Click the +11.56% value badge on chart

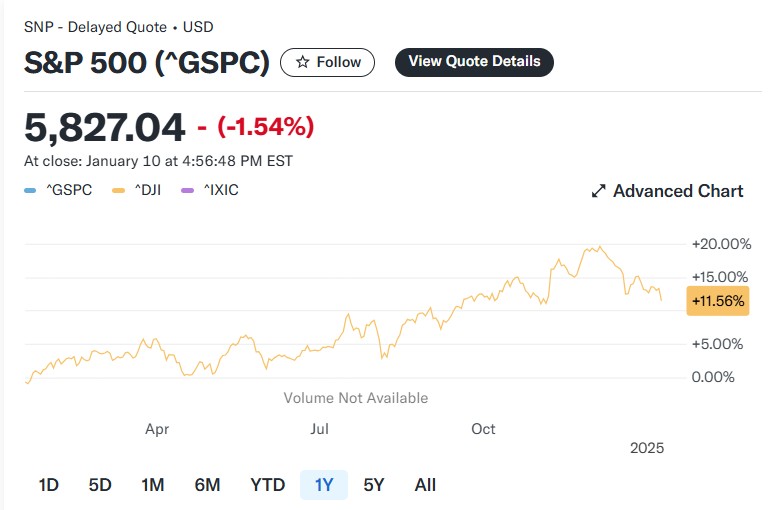click(718, 301)
